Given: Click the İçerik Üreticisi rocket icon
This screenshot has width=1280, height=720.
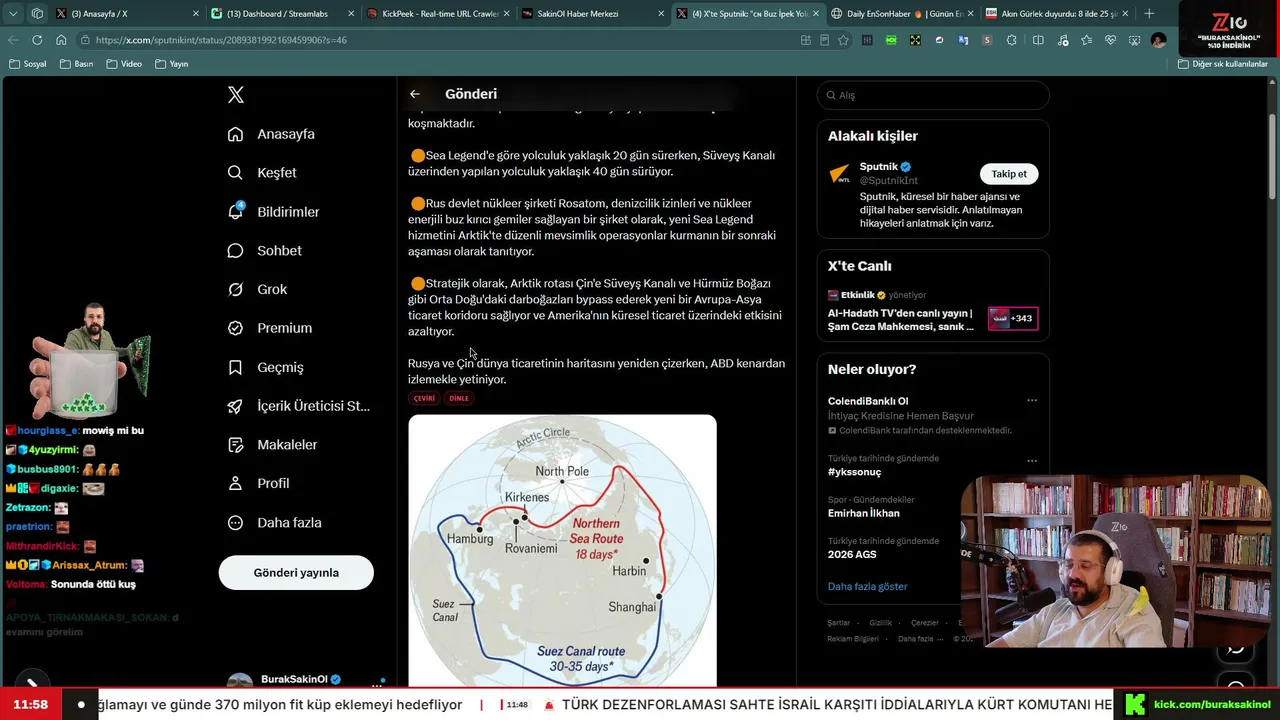Looking at the screenshot, I should coord(235,406).
